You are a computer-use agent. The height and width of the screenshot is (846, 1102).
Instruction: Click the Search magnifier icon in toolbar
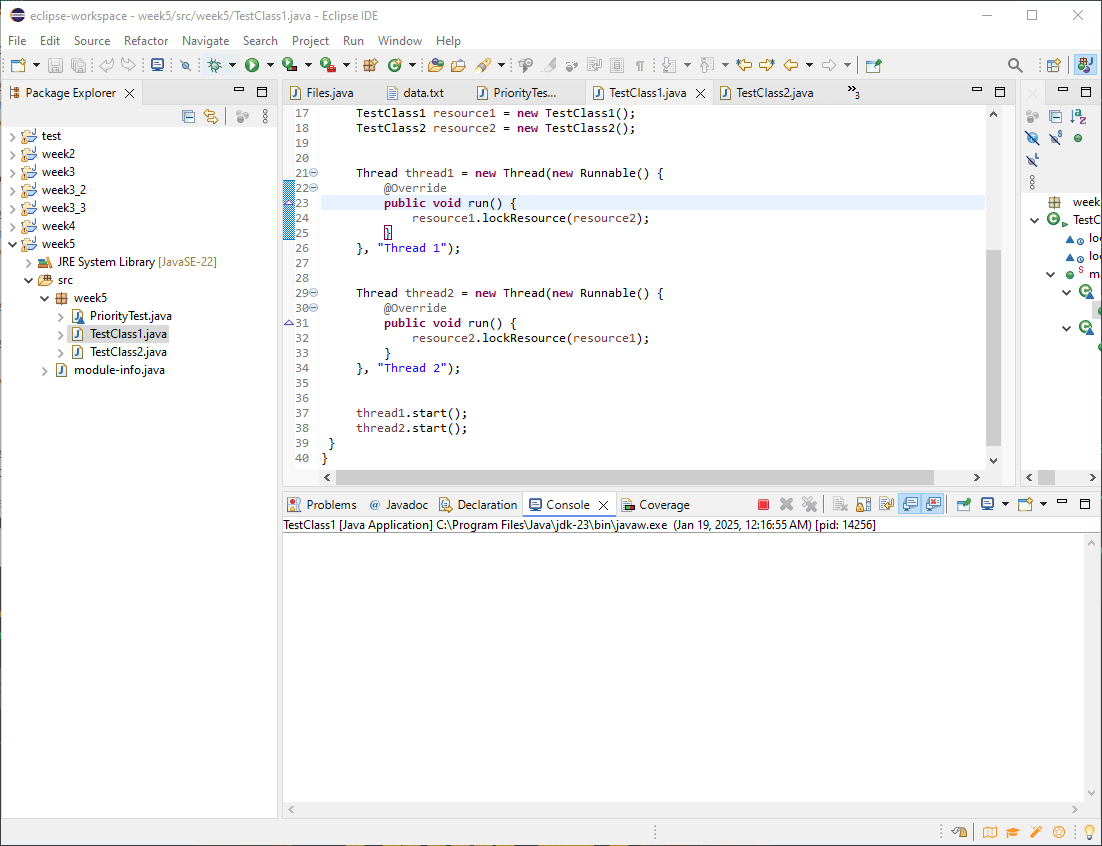tap(1015, 65)
